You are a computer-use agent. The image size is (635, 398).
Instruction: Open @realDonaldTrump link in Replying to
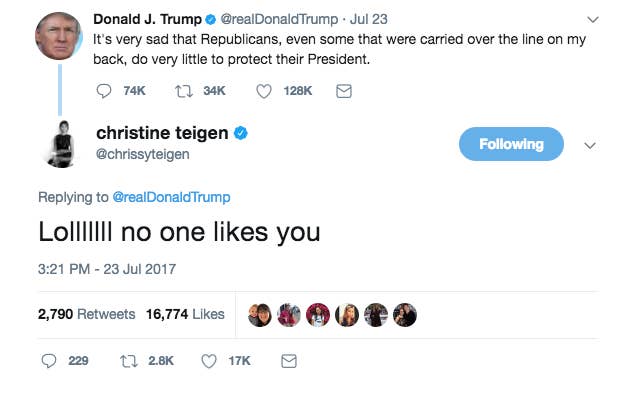coord(171,197)
